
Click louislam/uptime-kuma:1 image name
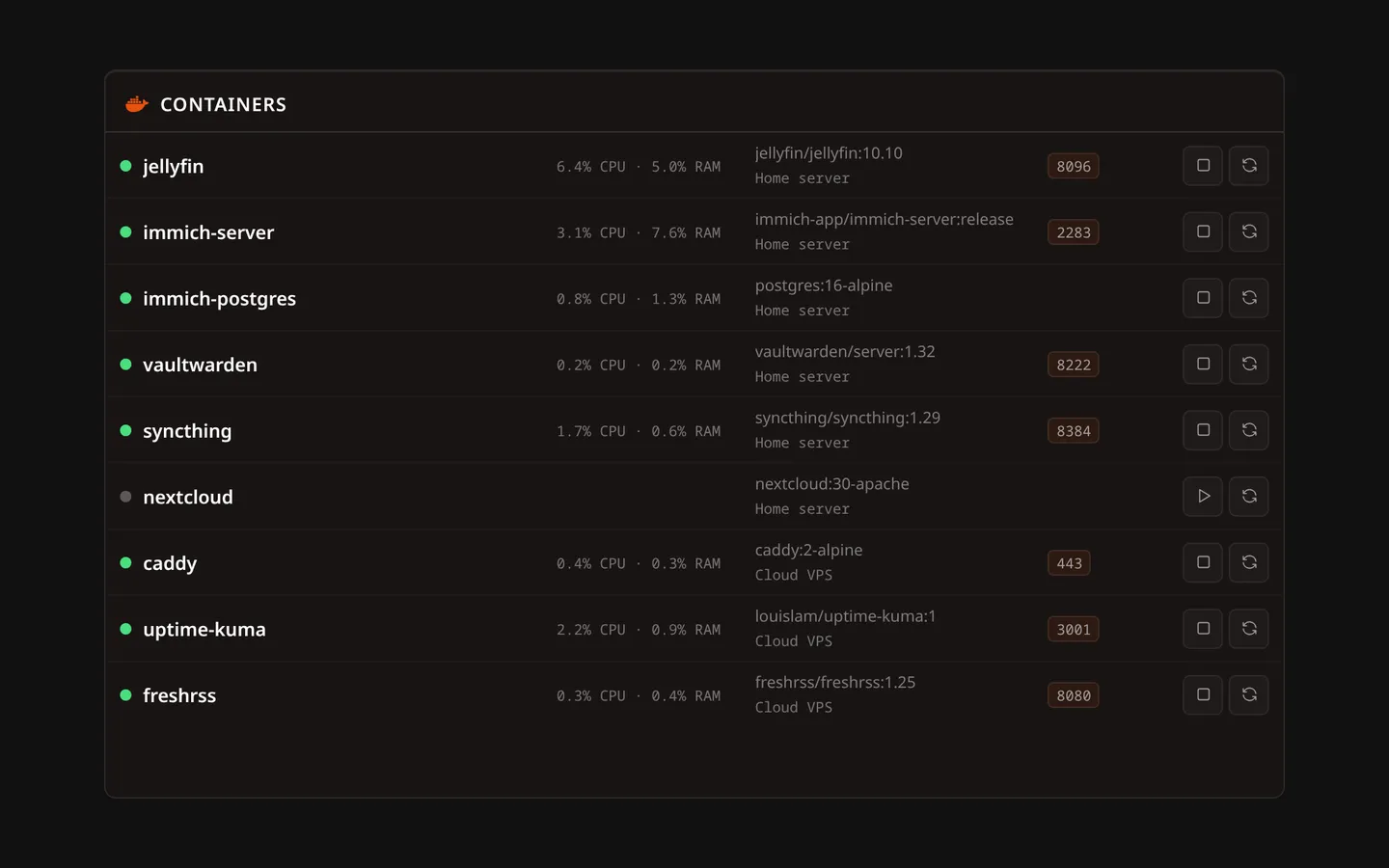coord(846,616)
